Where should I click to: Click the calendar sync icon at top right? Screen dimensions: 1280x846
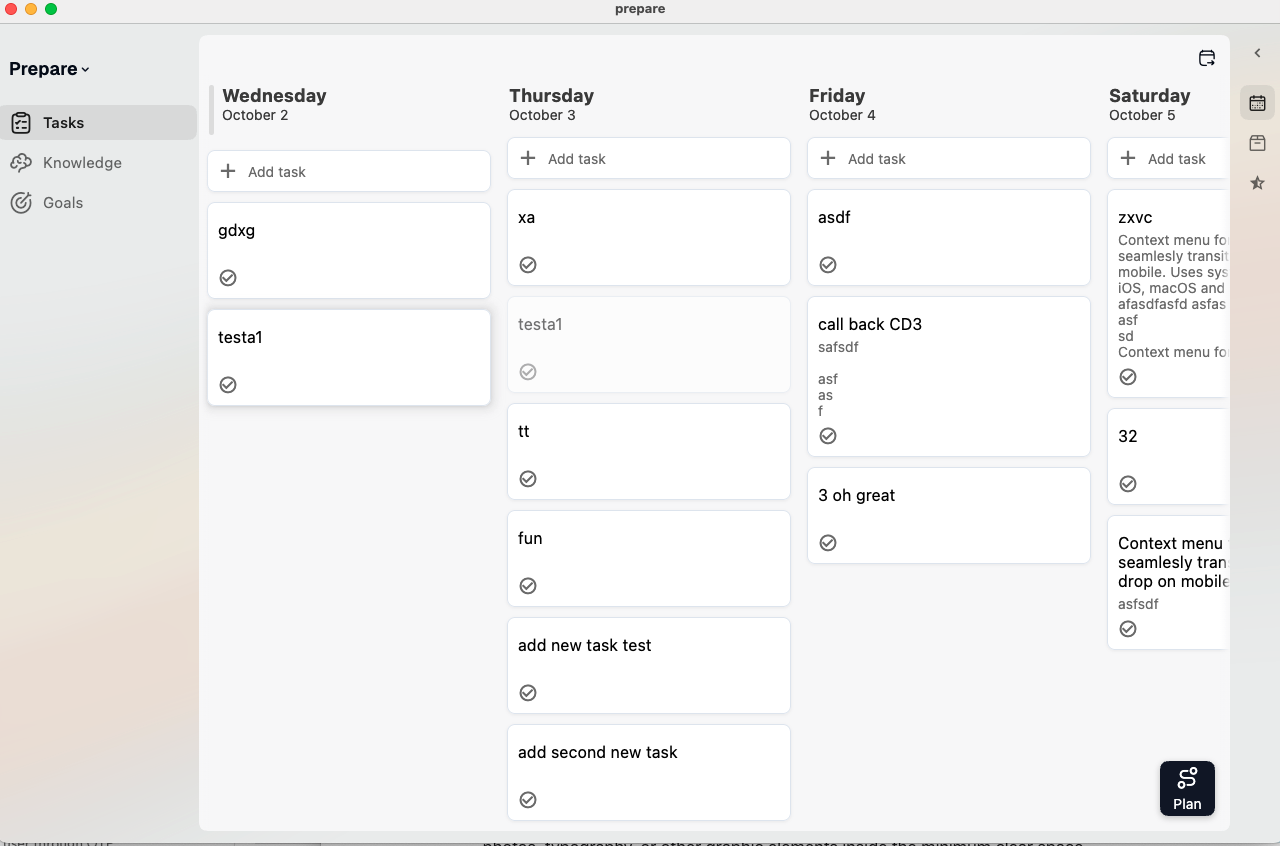(1207, 58)
